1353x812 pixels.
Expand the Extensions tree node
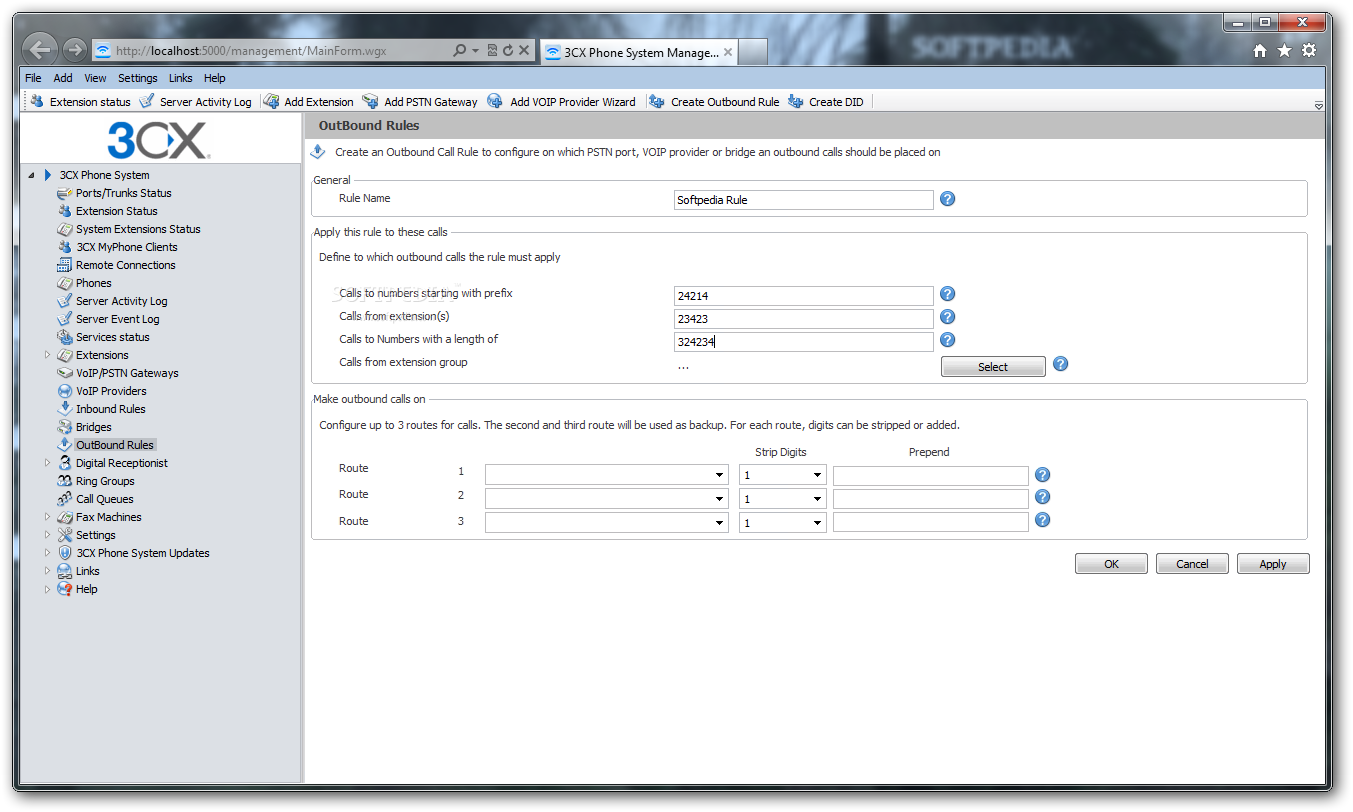47,355
